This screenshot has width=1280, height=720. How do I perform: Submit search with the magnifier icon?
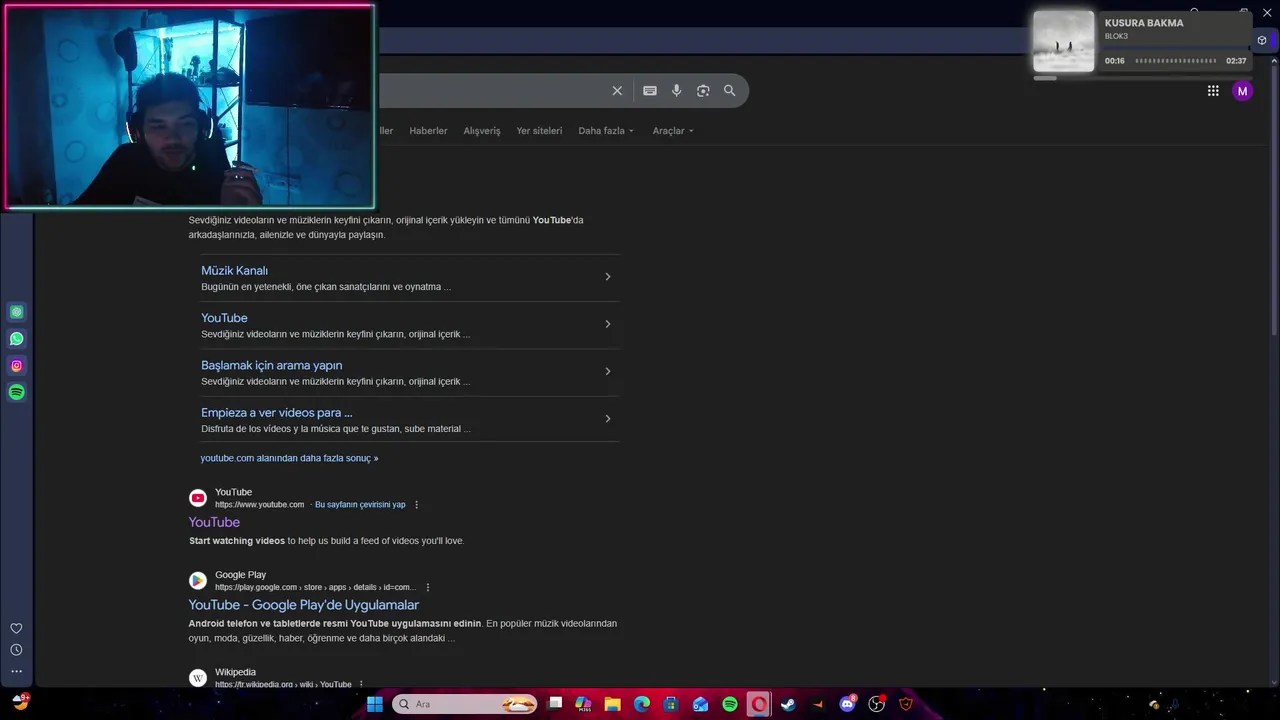click(x=730, y=91)
